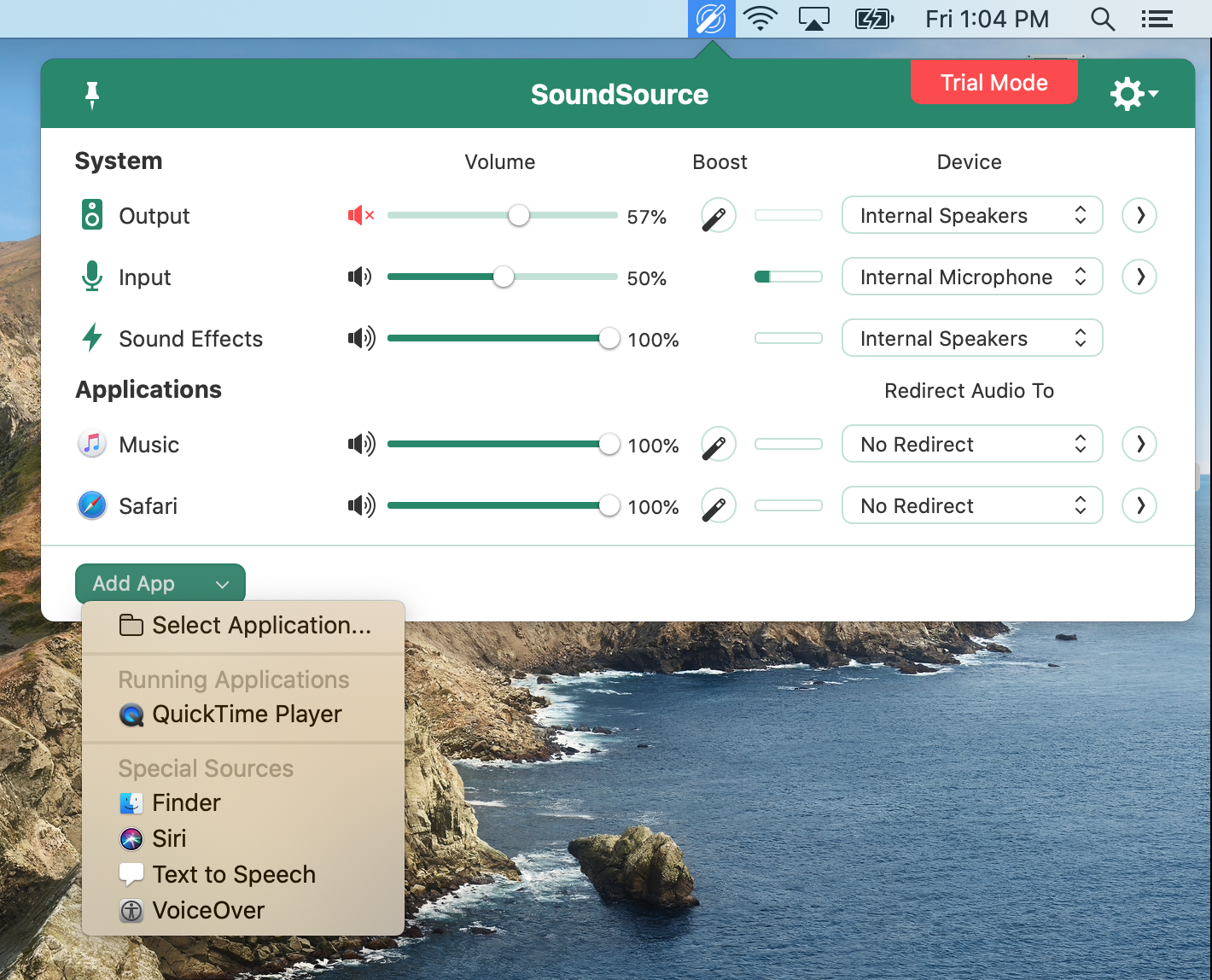The image size is (1212, 980).
Task: Open Music's No Redirect dropdown
Action: point(972,444)
